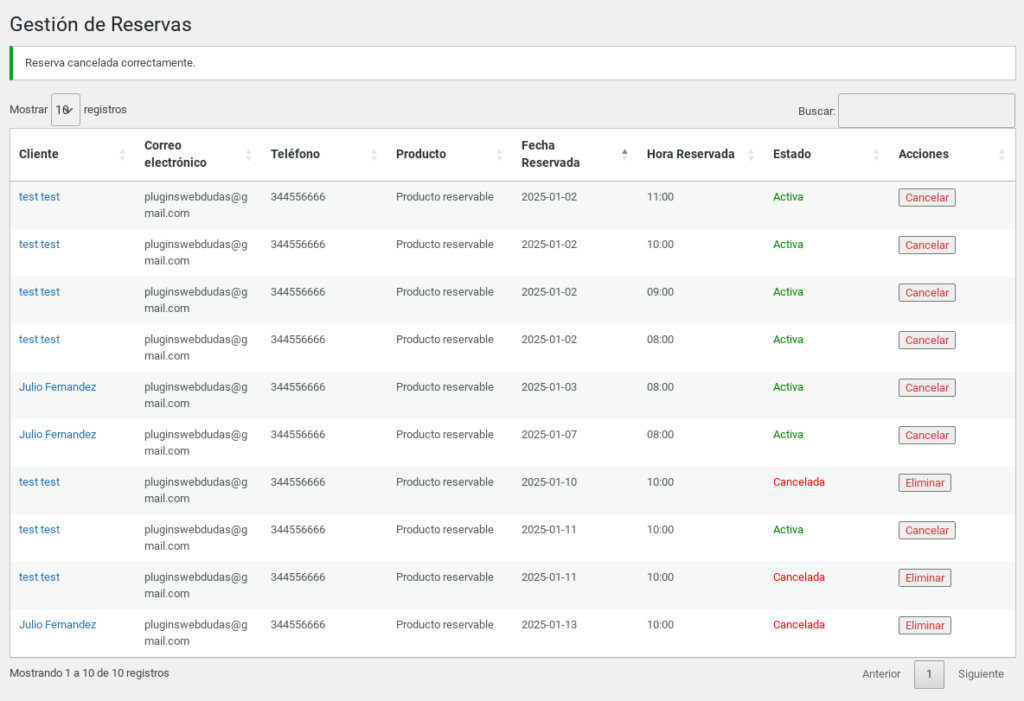The height and width of the screenshot is (701, 1024).
Task: Go to Anterior page
Action: pyautogui.click(x=881, y=674)
